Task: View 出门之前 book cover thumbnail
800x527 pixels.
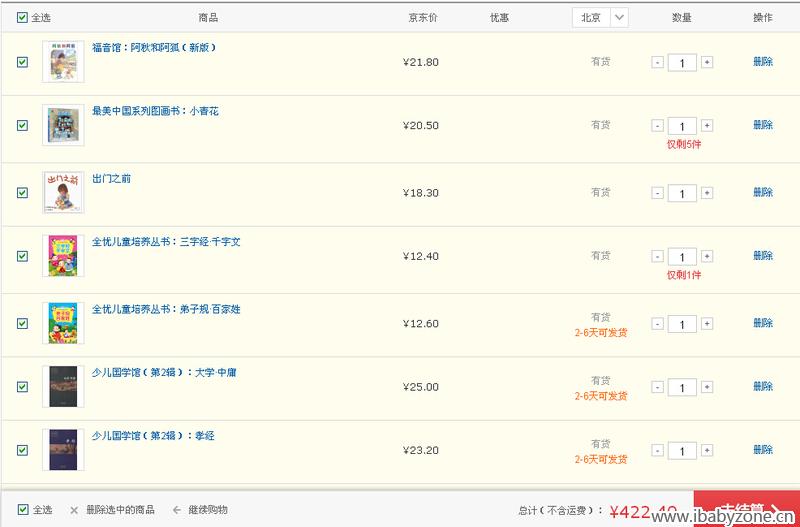Action: 63,192
